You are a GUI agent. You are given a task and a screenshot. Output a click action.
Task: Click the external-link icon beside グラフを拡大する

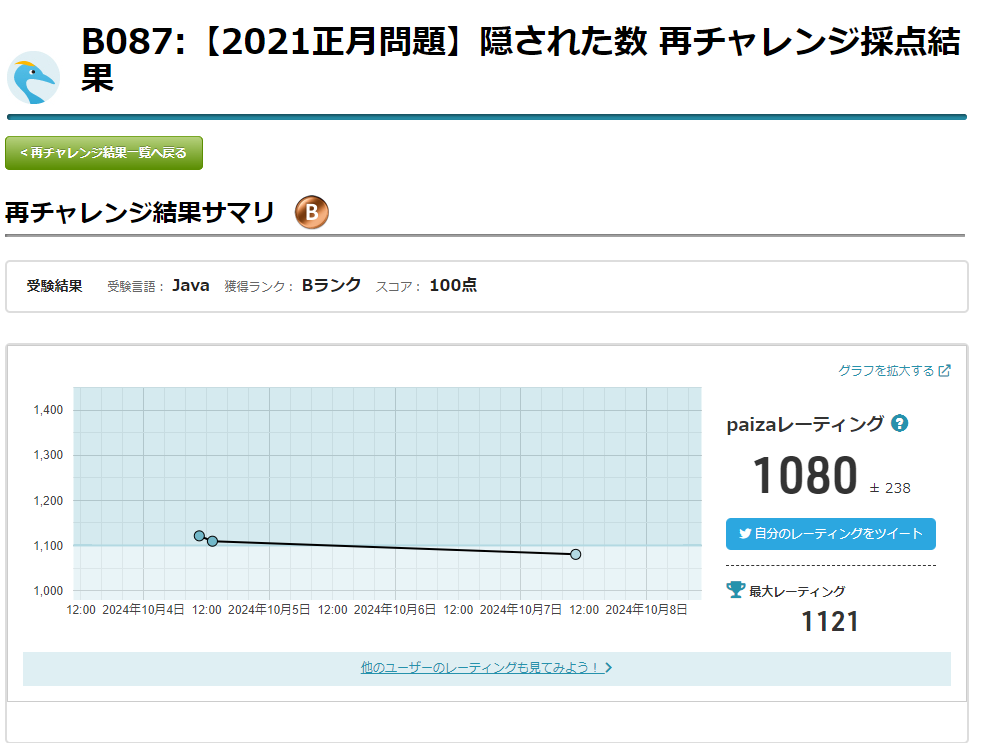tap(945, 371)
